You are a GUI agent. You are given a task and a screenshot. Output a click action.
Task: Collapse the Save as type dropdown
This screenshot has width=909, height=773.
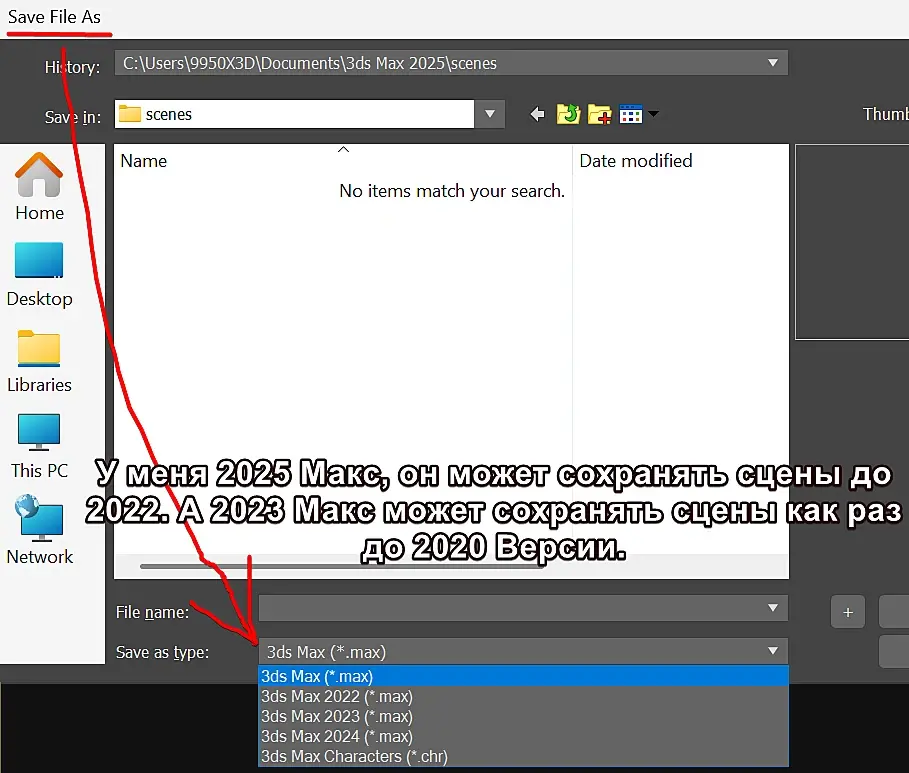point(773,651)
